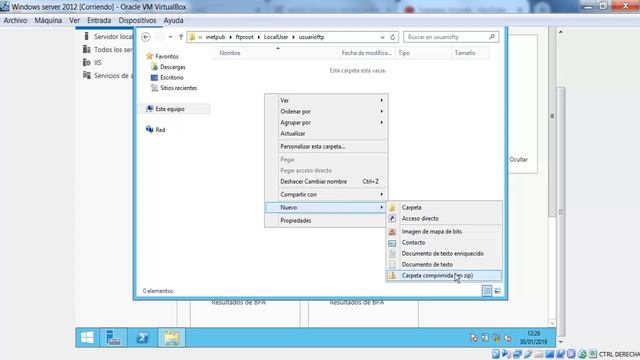Click the Carpeta folder icon in submenu
Viewport: 640px width, 360px height.
tap(392, 207)
